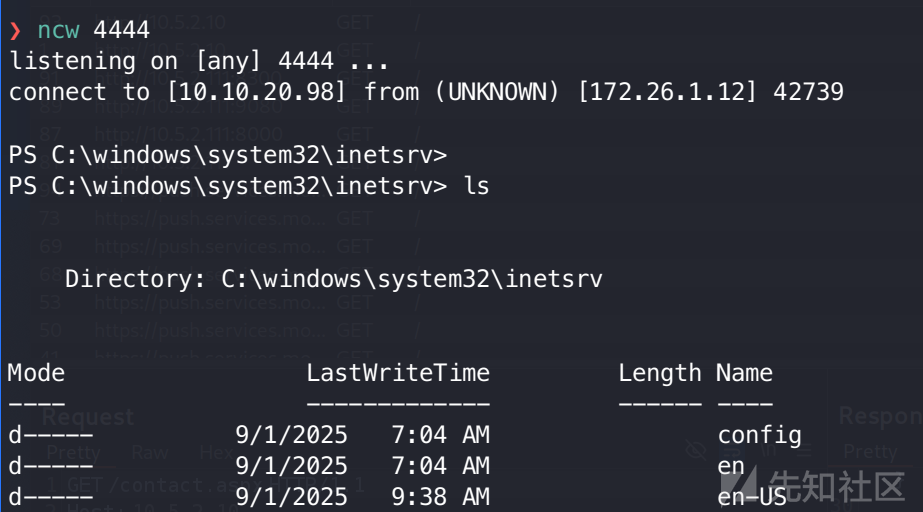Switch to faint Pretty tab under Request
923x512 pixels.
pos(74,453)
